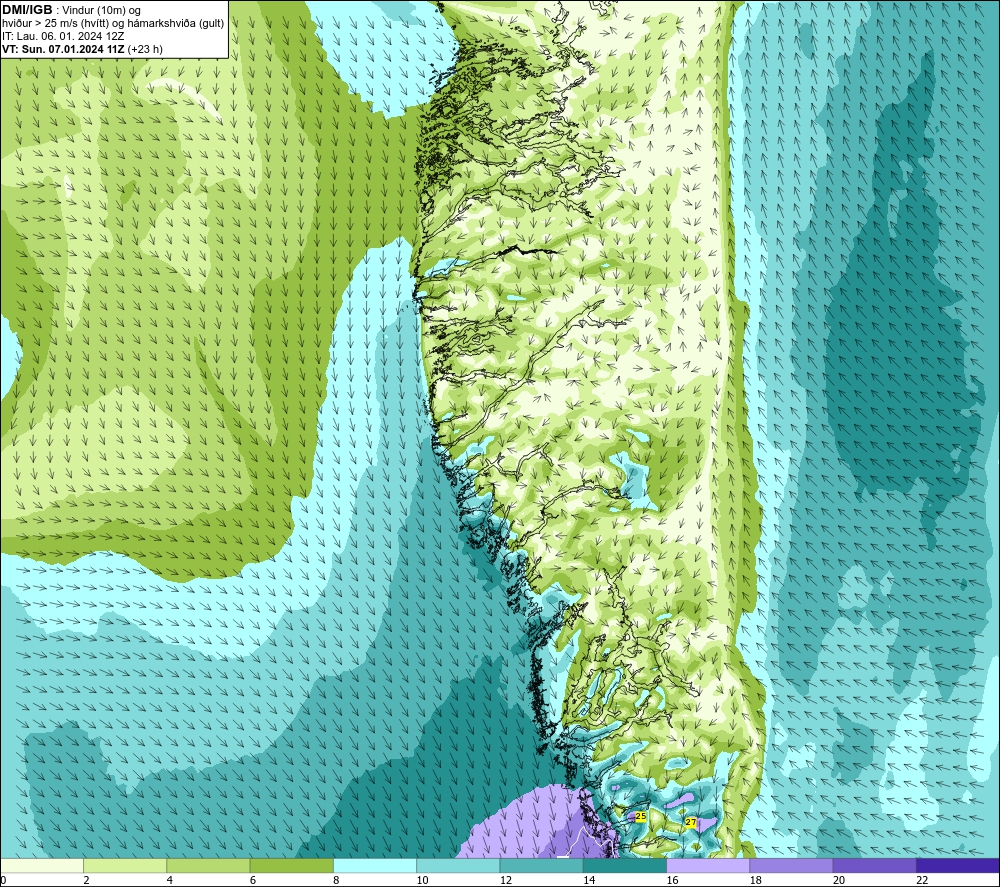Click the legend scale label 20

[839, 880]
